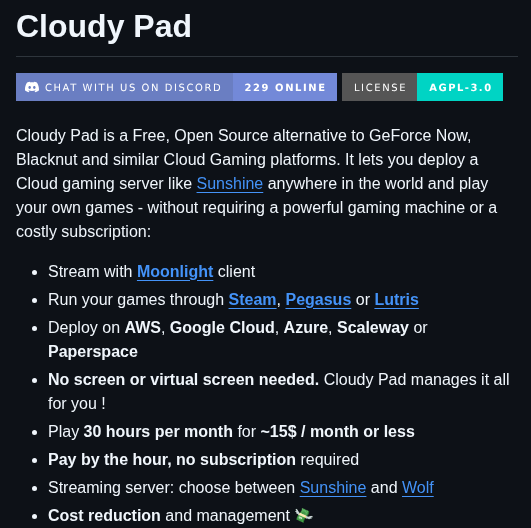The width and height of the screenshot is (531, 528).
Task: Click the text "~15$ / month or less"
Action: pyautogui.click(x=338, y=431)
